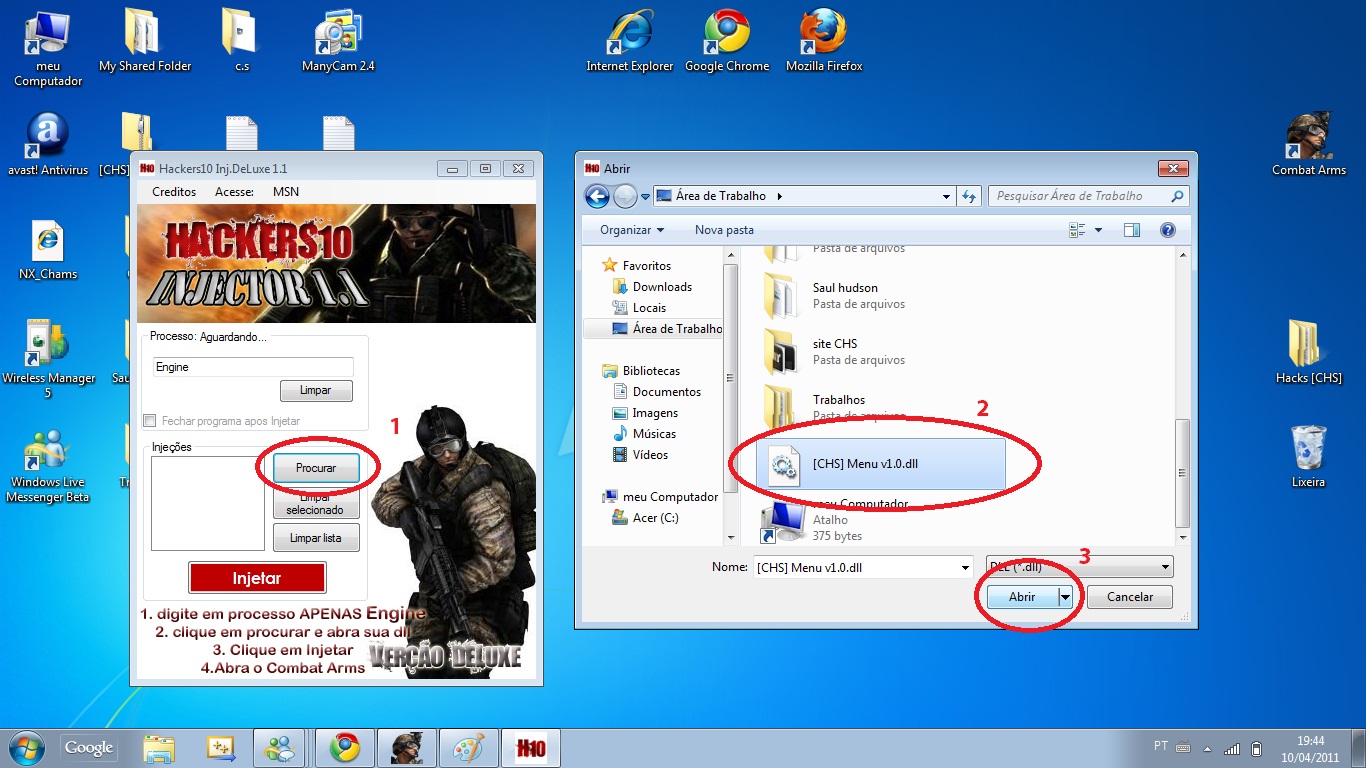Viewport: 1366px width, 768px height.
Task: Toggle the preview pane in Abrir dialog
Action: click(x=1132, y=230)
